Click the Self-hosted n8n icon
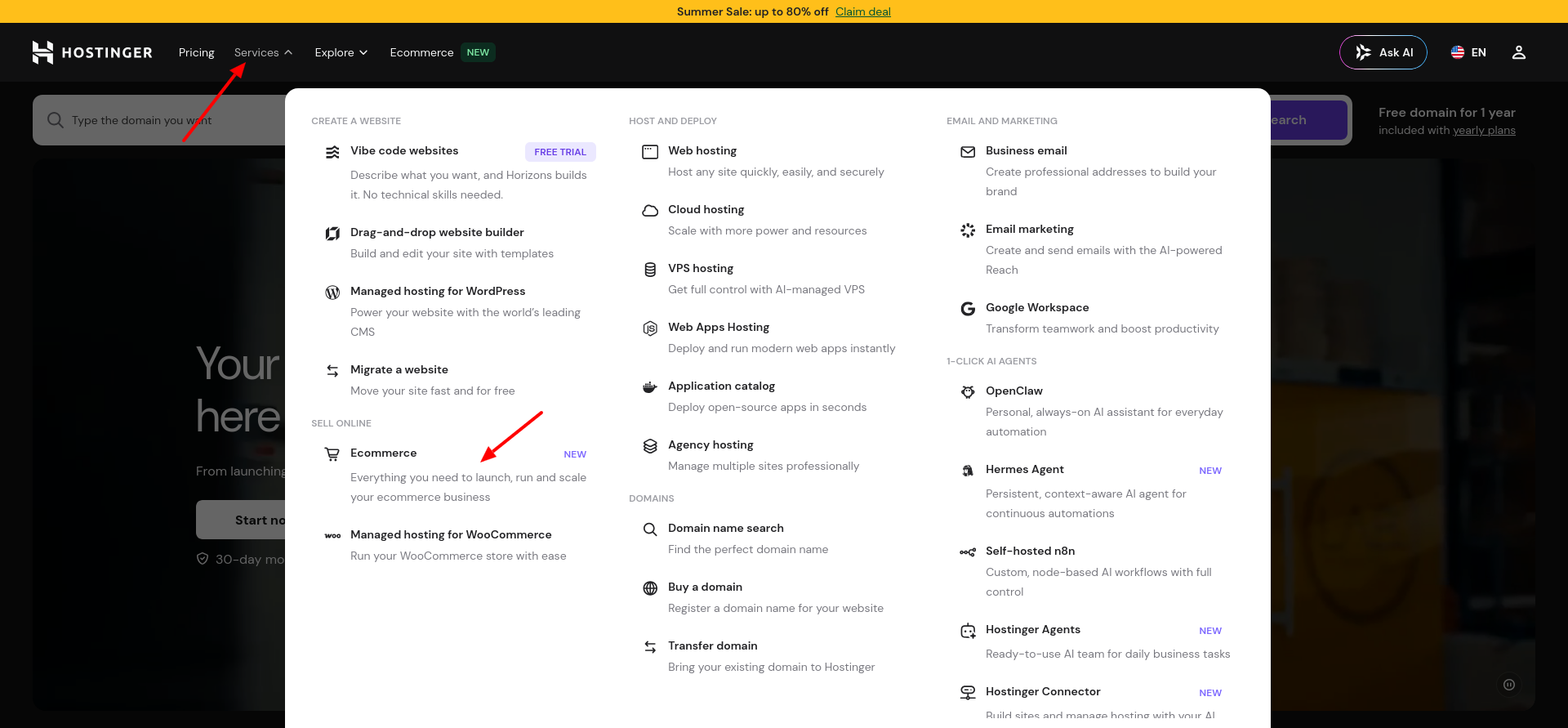 pos(968,552)
